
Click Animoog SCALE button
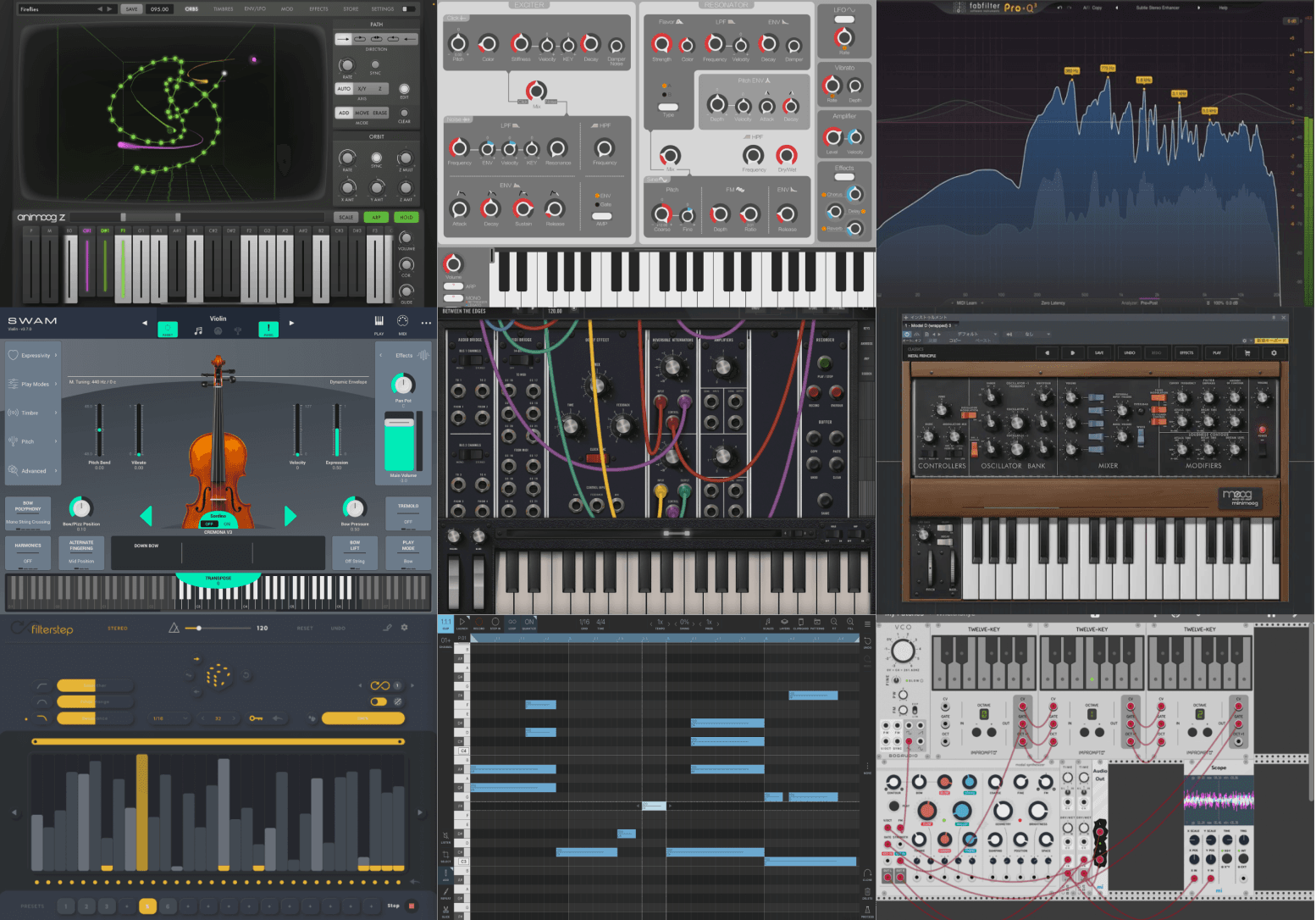(x=346, y=217)
